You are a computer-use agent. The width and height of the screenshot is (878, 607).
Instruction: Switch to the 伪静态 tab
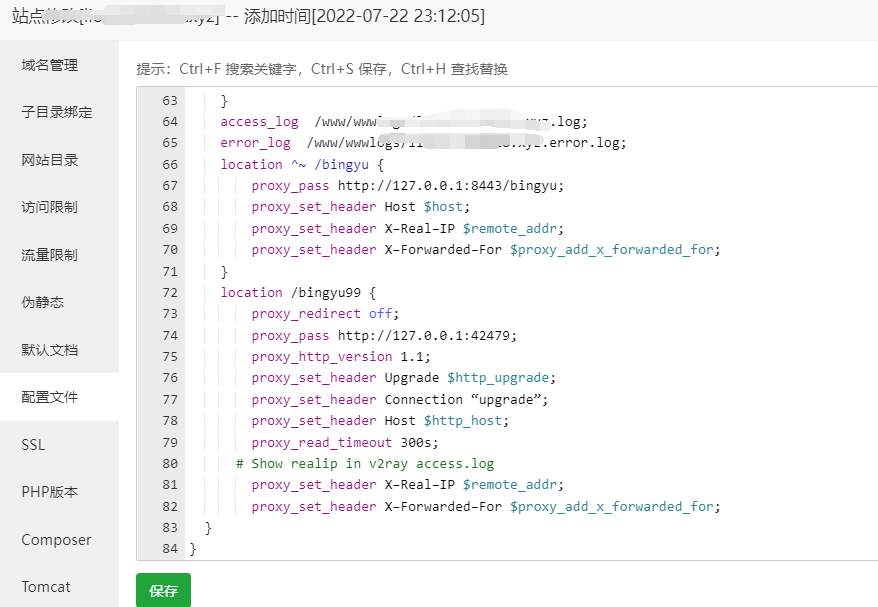tap(43, 302)
